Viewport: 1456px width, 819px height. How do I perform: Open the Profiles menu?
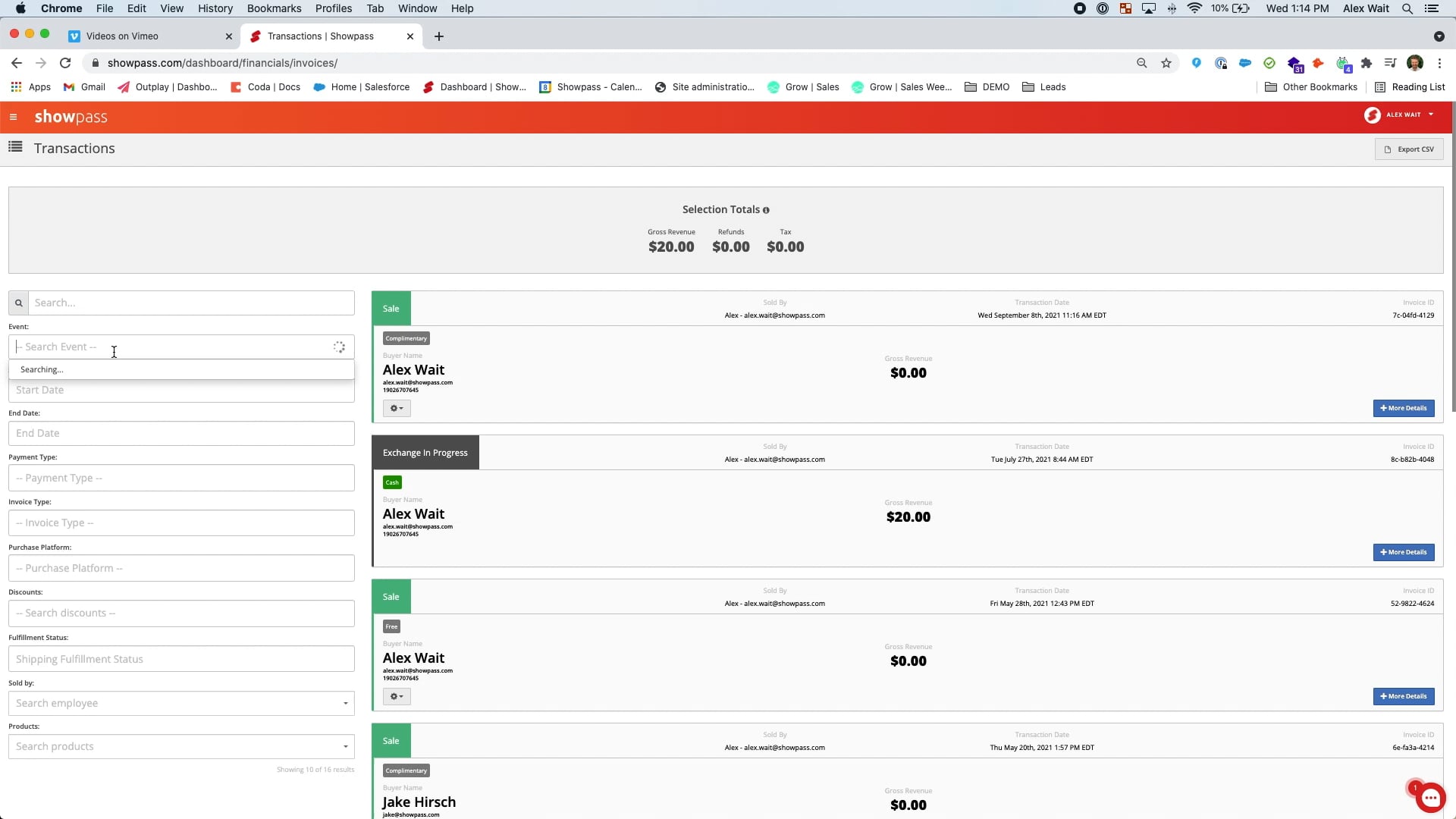334,8
